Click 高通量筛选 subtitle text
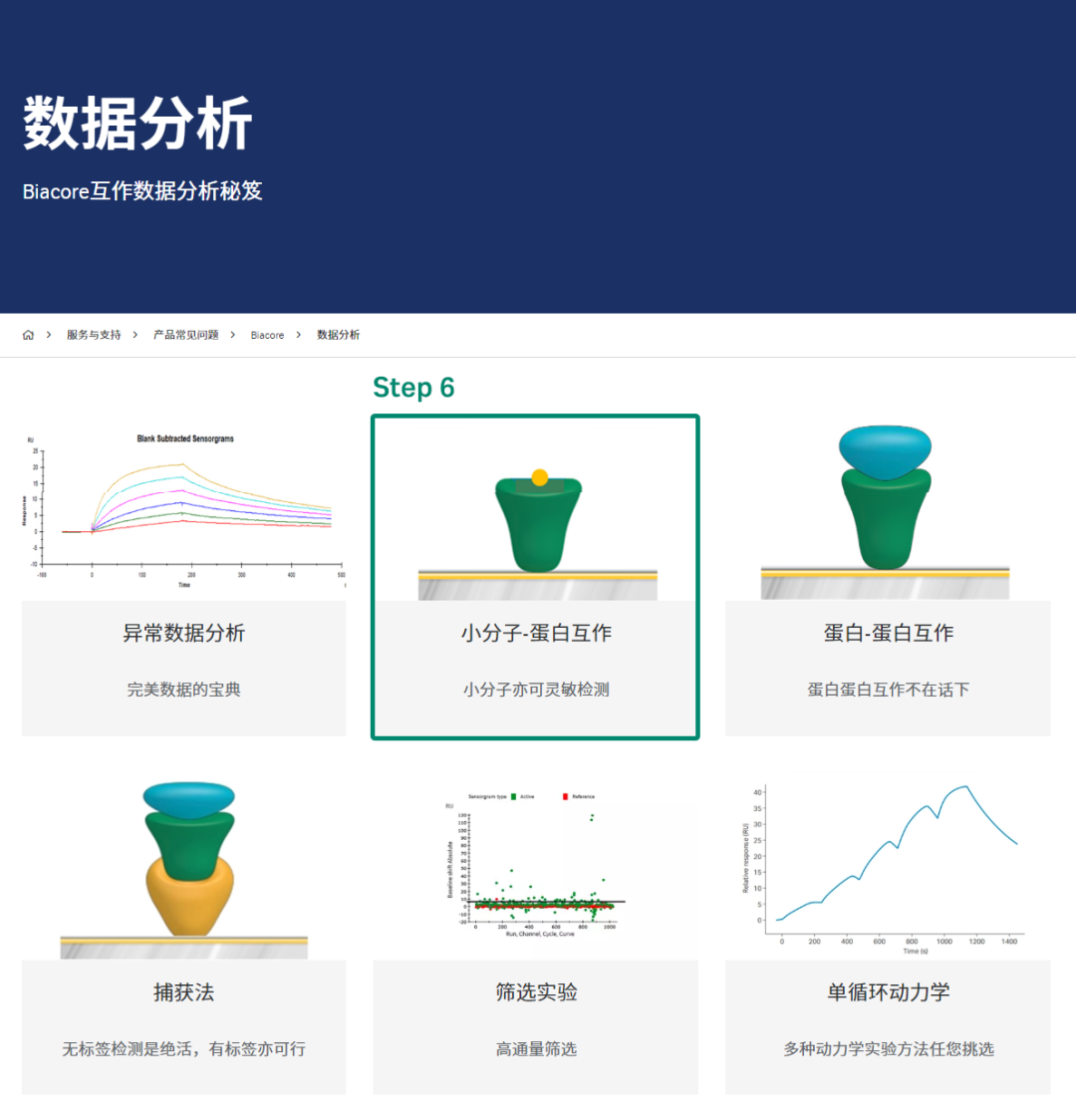1076x1120 pixels. (536, 1049)
